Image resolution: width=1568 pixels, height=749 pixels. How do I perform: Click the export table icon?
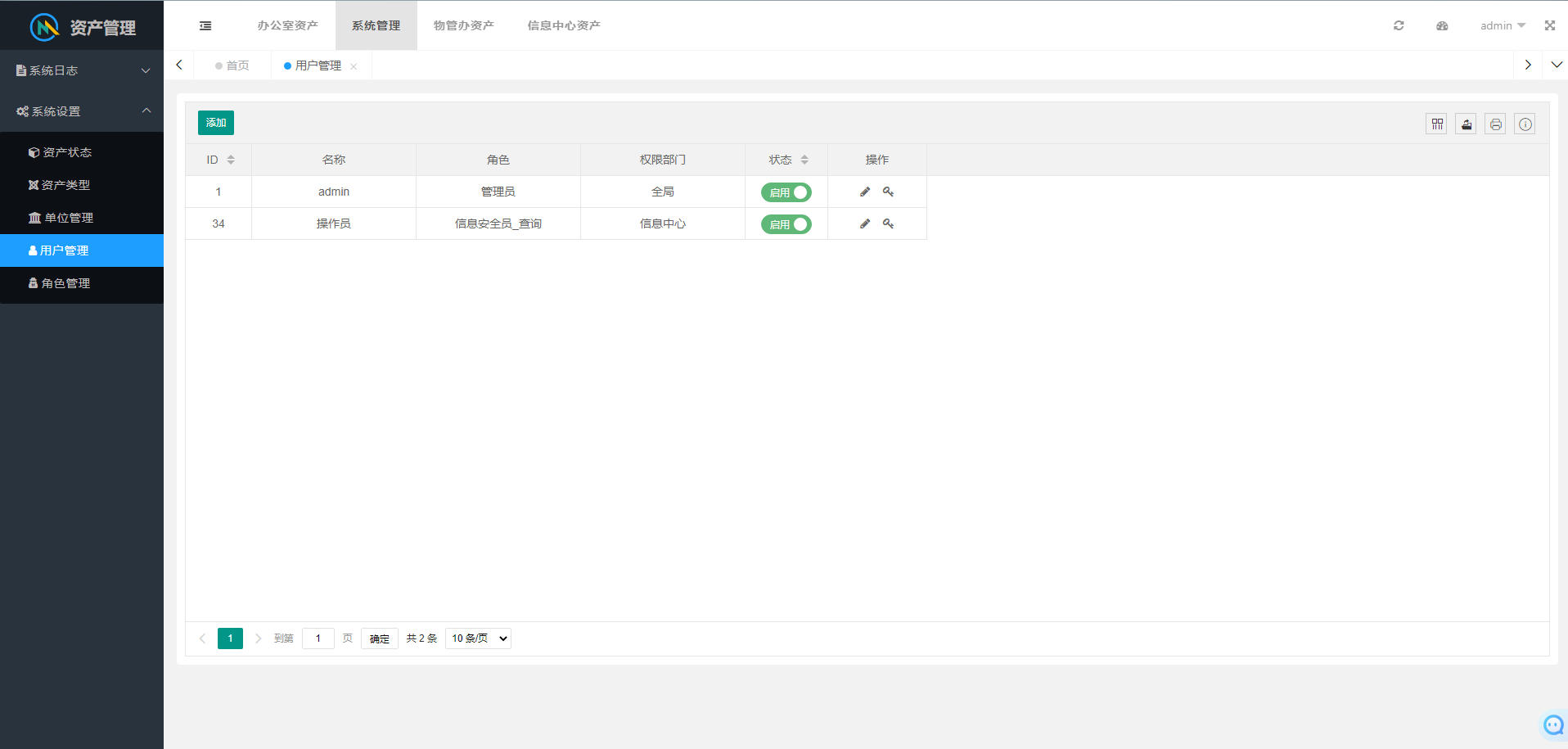[x=1466, y=124]
